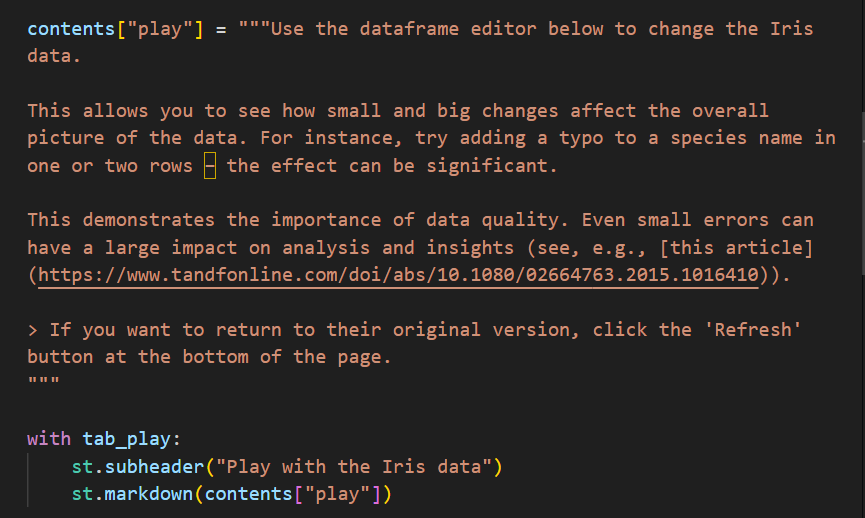Click the word "dataframe" in the string
Screen dimensions: 865x518
pos(404,28)
